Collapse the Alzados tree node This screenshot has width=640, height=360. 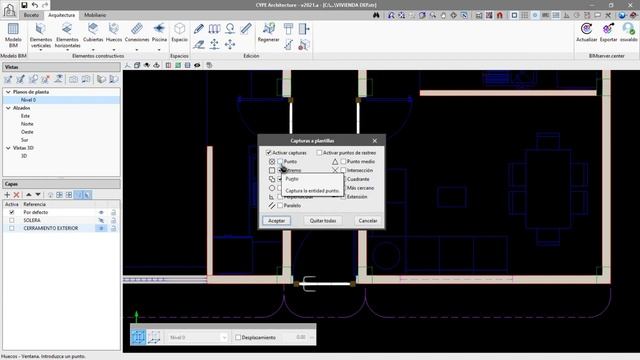click(x=8, y=108)
